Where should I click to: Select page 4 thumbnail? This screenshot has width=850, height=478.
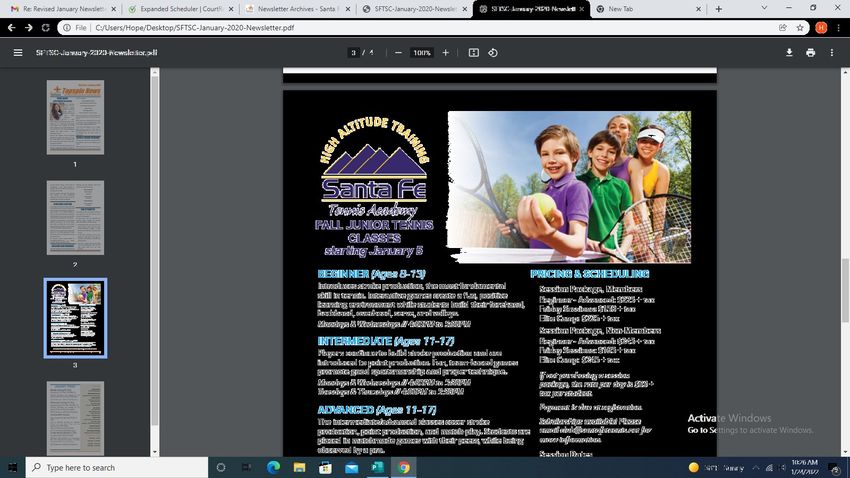click(x=75, y=418)
